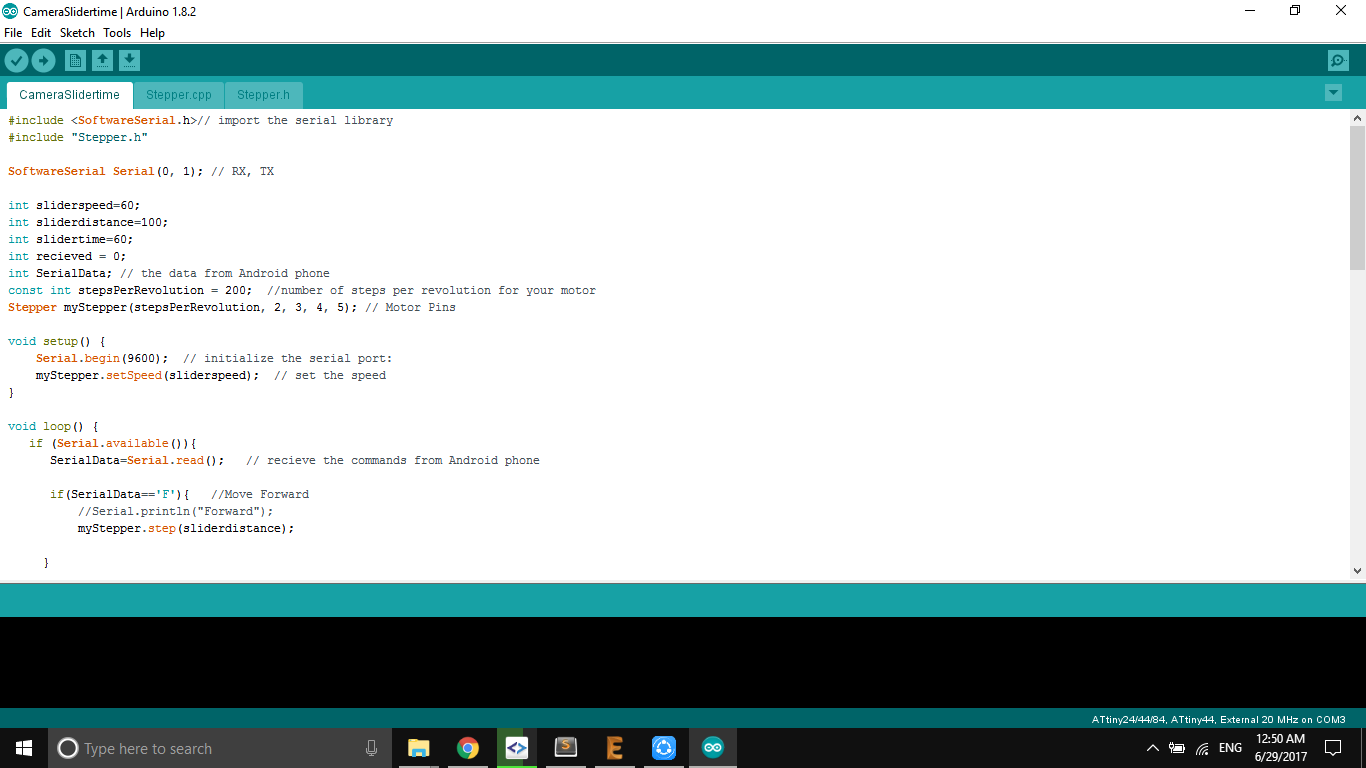Click the "#include "Stepper.h"" line
This screenshot has width=1366, height=768.
pos(78,137)
